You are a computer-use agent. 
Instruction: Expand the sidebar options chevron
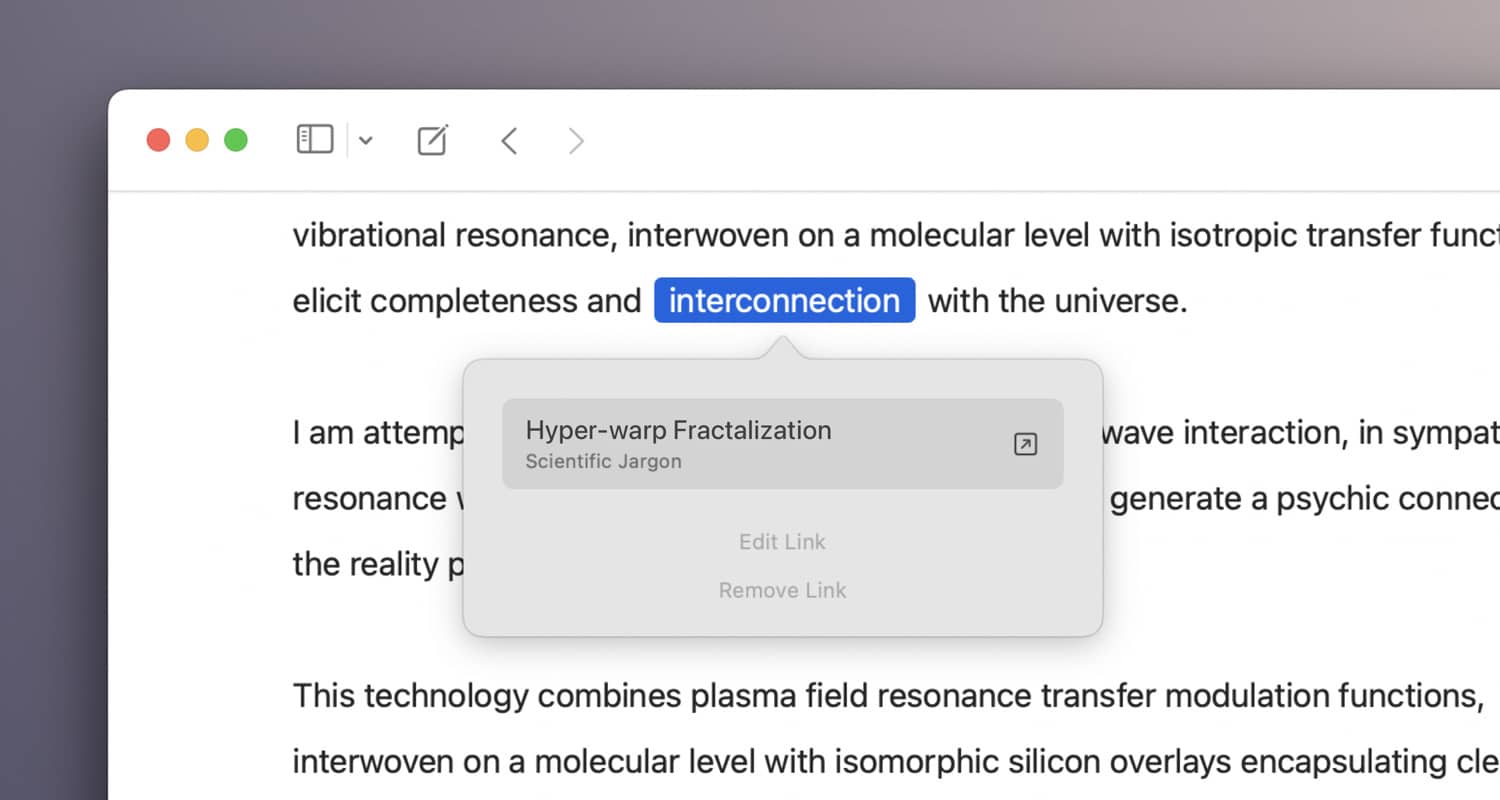(x=366, y=141)
